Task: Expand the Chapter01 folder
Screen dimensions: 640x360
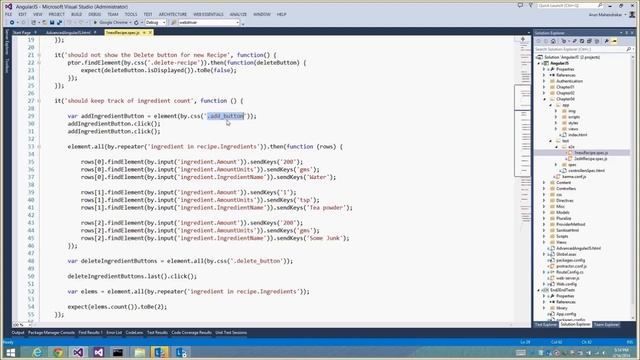Action: (x=544, y=87)
